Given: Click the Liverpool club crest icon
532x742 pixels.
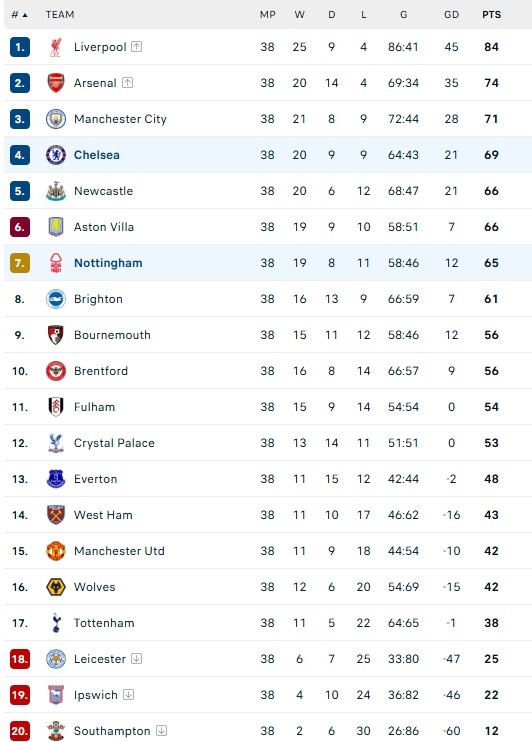Looking at the screenshot, I should click(x=56, y=47).
